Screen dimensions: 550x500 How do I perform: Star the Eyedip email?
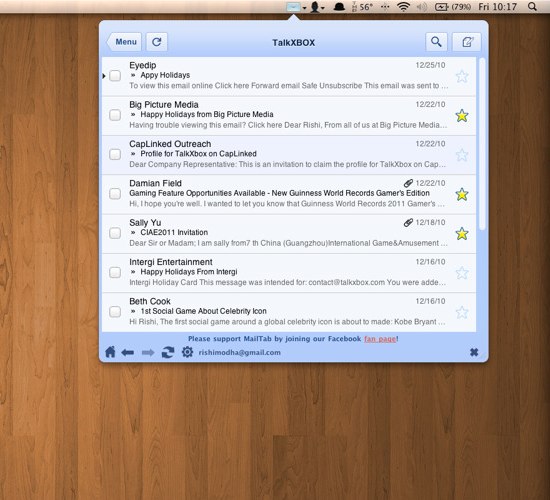click(x=462, y=76)
